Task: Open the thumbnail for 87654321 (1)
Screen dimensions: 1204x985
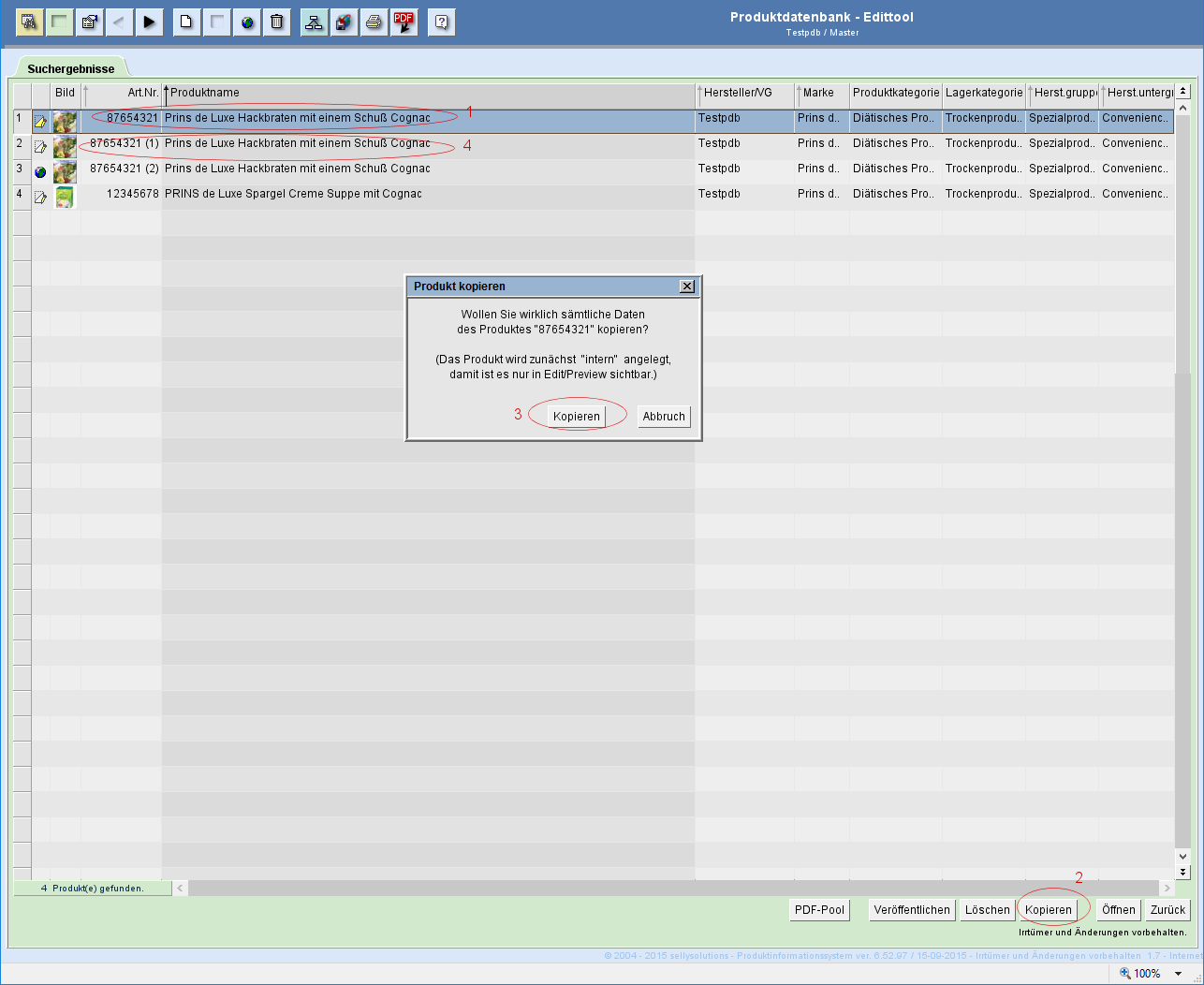Action: (x=65, y=147)
